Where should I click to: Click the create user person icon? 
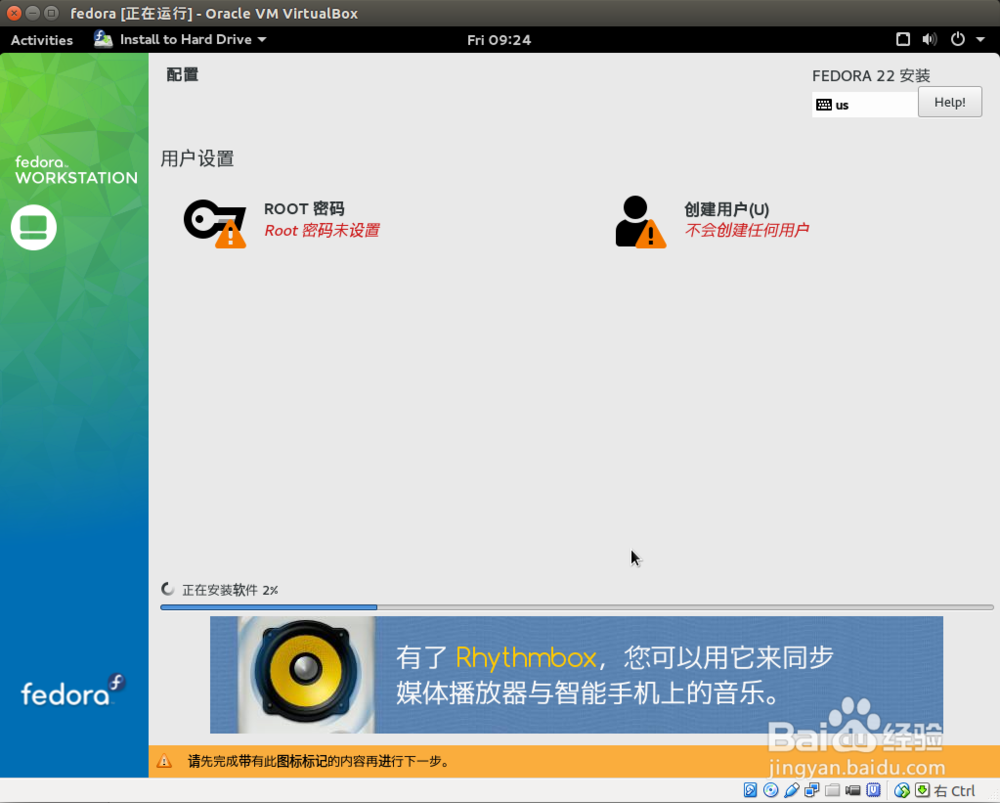(x=640, y=221)
